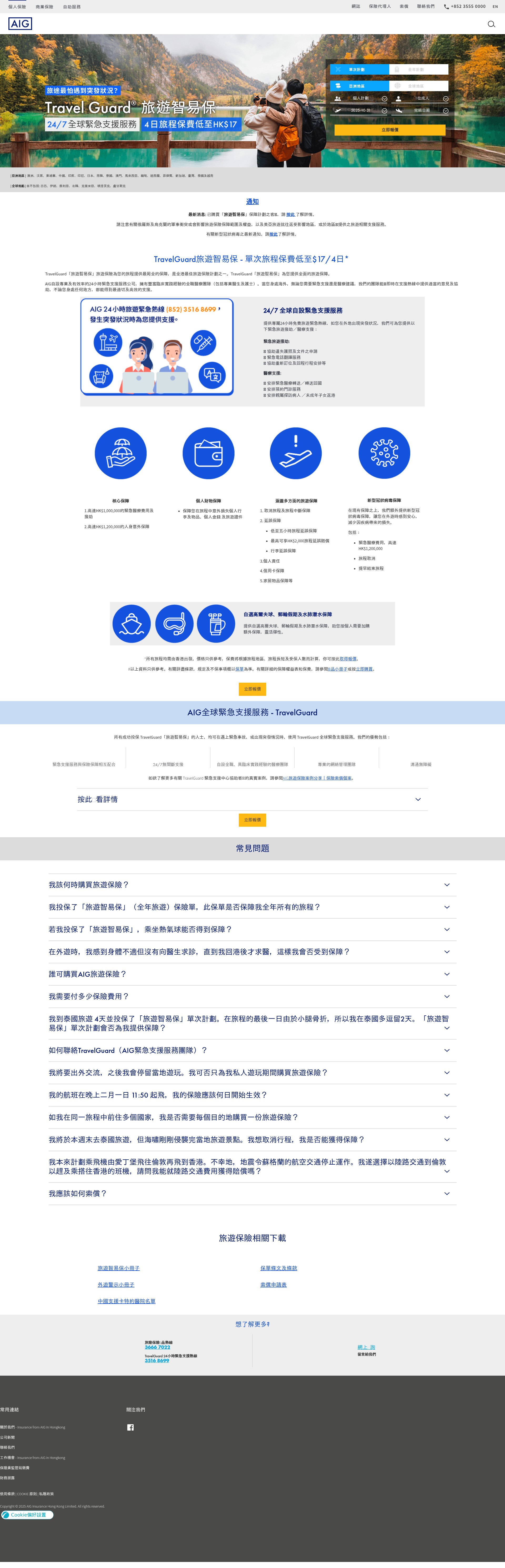The image size is (505, 1568).
Task: Open the 國支援卡特約醫院名單 link
Action: coord(127,1301)
